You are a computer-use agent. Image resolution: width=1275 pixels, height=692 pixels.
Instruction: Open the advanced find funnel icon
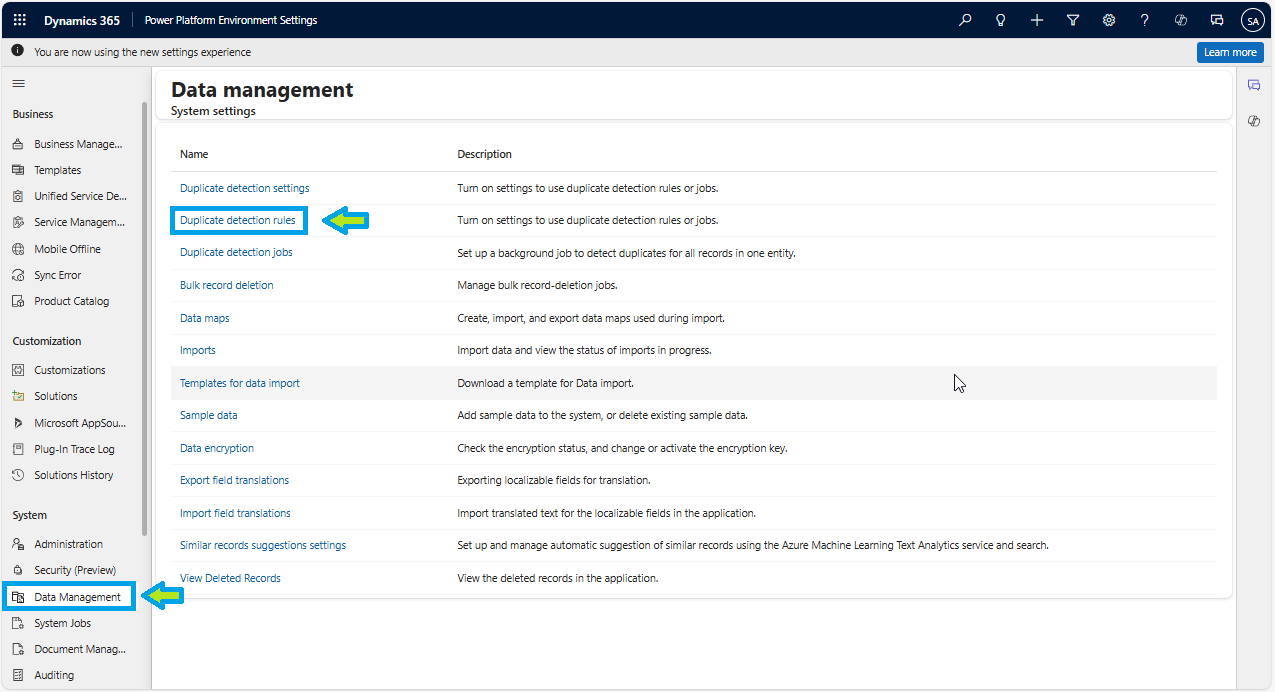point(1073,20)
